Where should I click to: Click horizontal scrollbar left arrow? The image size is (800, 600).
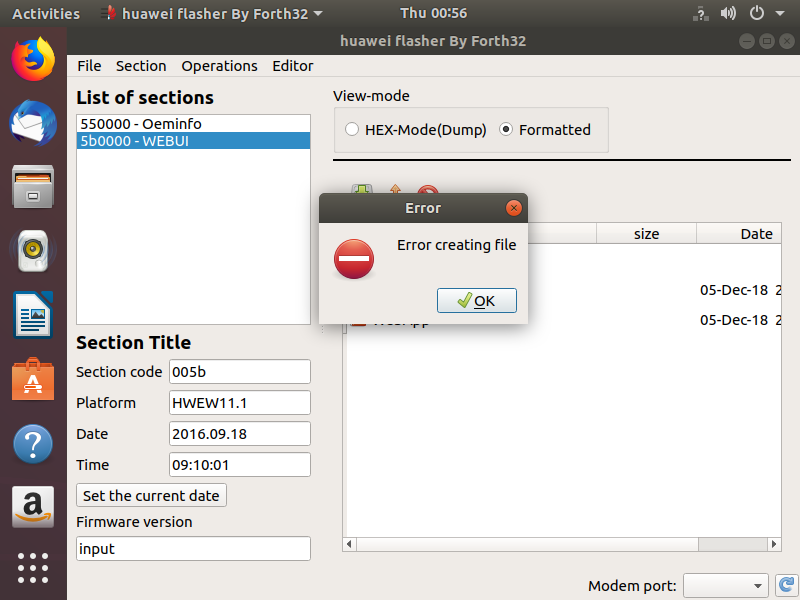349,544
